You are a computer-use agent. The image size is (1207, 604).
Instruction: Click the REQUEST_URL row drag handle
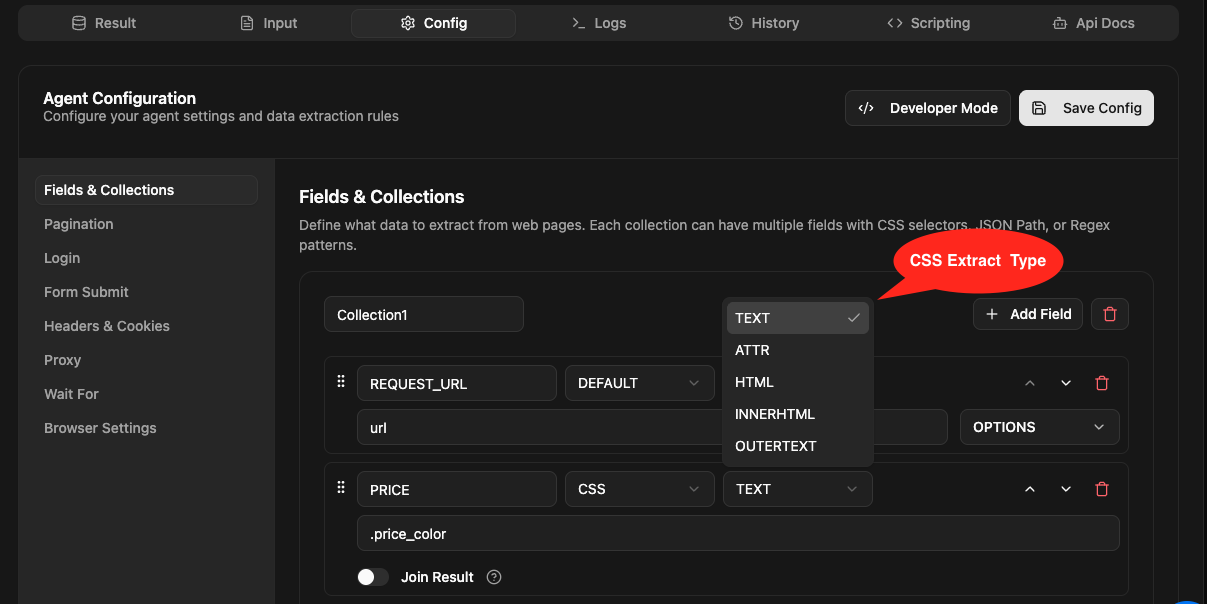tap(341, 382)
